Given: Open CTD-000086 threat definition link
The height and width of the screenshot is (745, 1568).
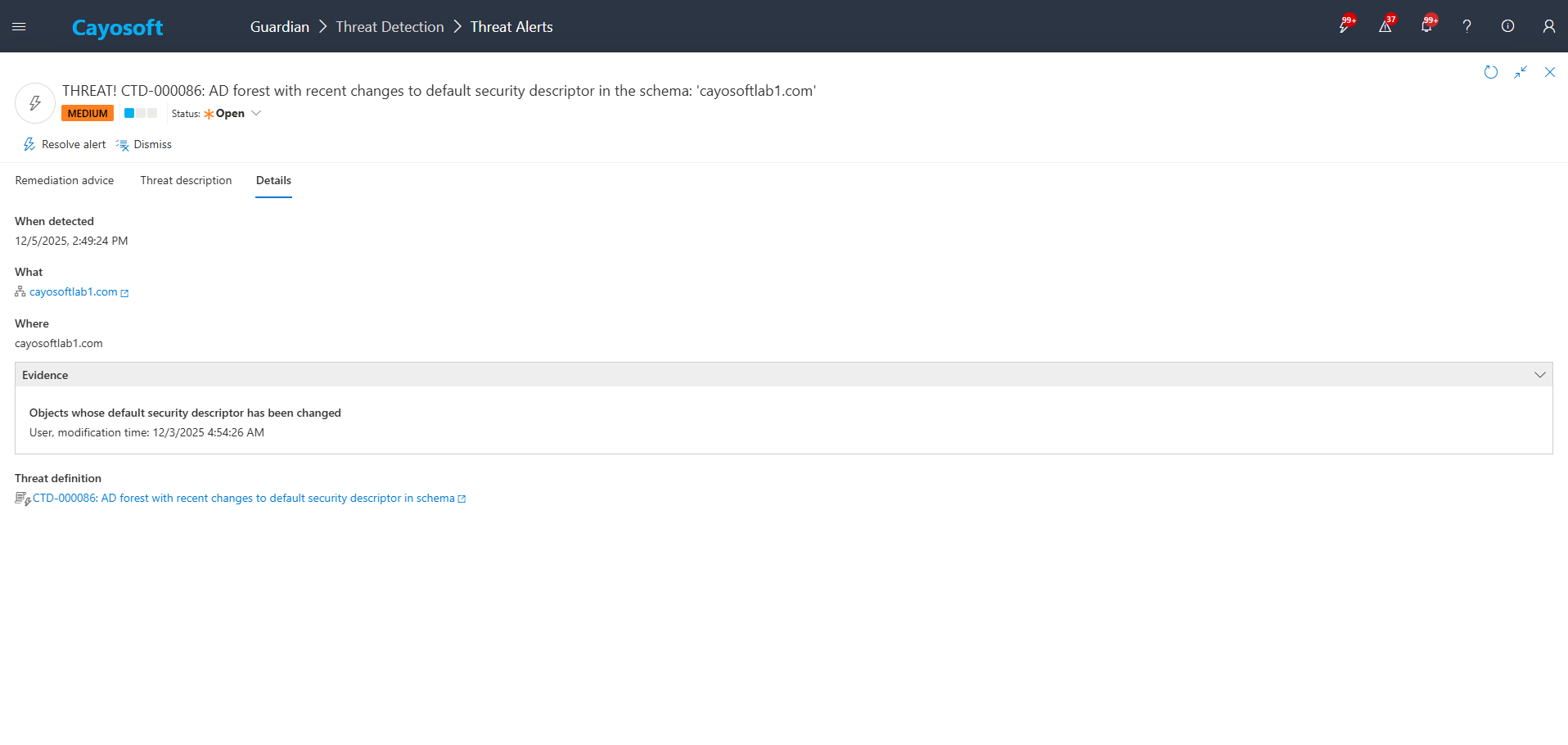Looking at the screenshot, I should coord(243,499).
